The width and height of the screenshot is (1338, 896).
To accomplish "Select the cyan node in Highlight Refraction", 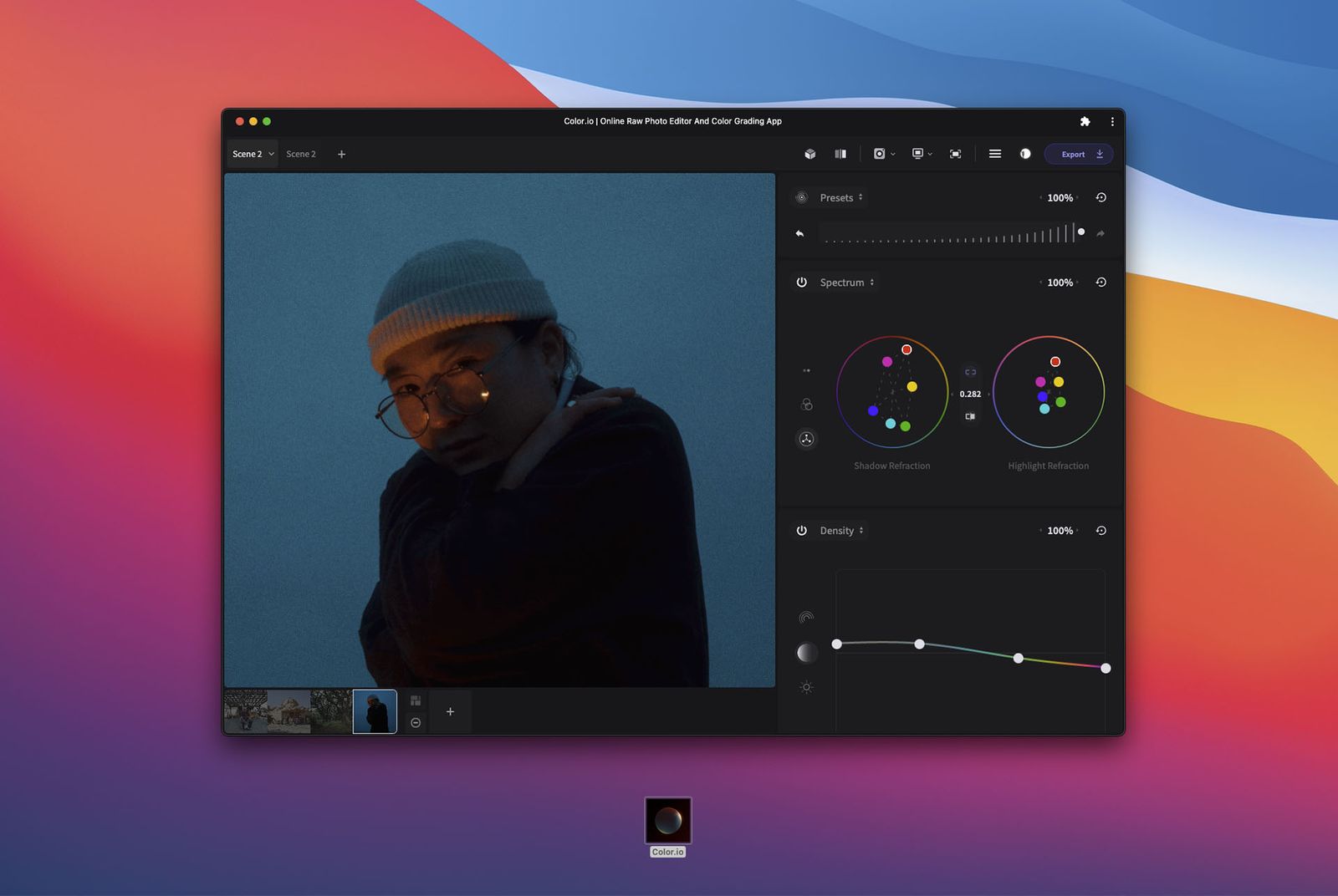I will [1044, 409].
